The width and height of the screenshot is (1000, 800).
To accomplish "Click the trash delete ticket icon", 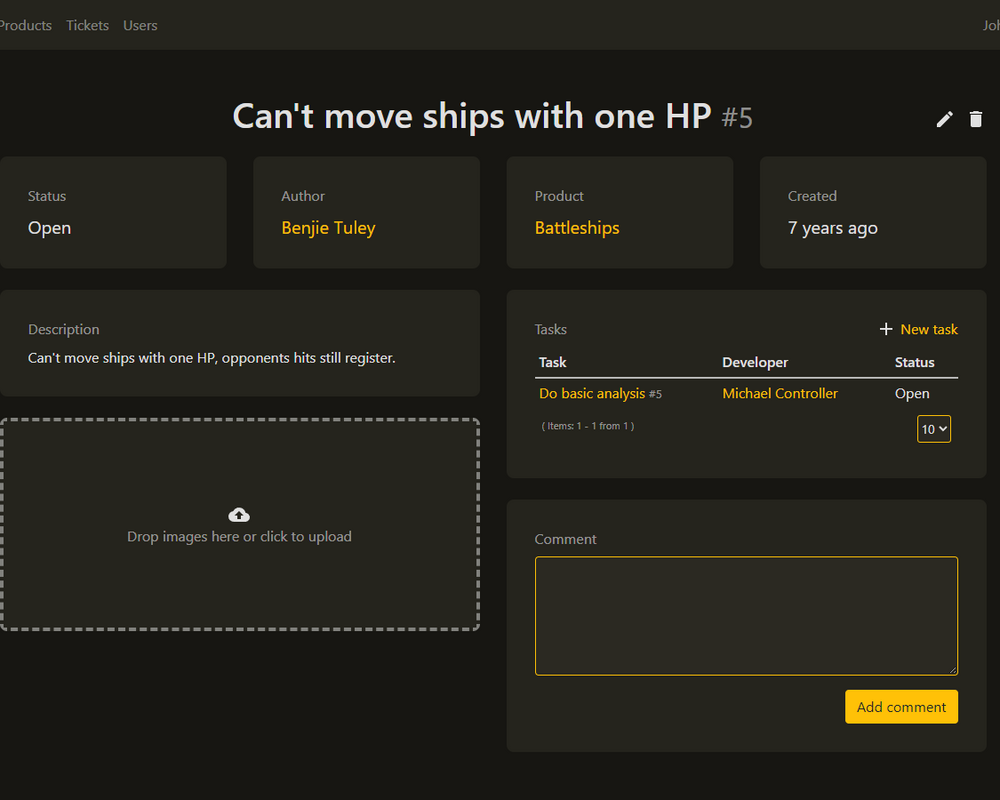I will [x=976, y=119].
